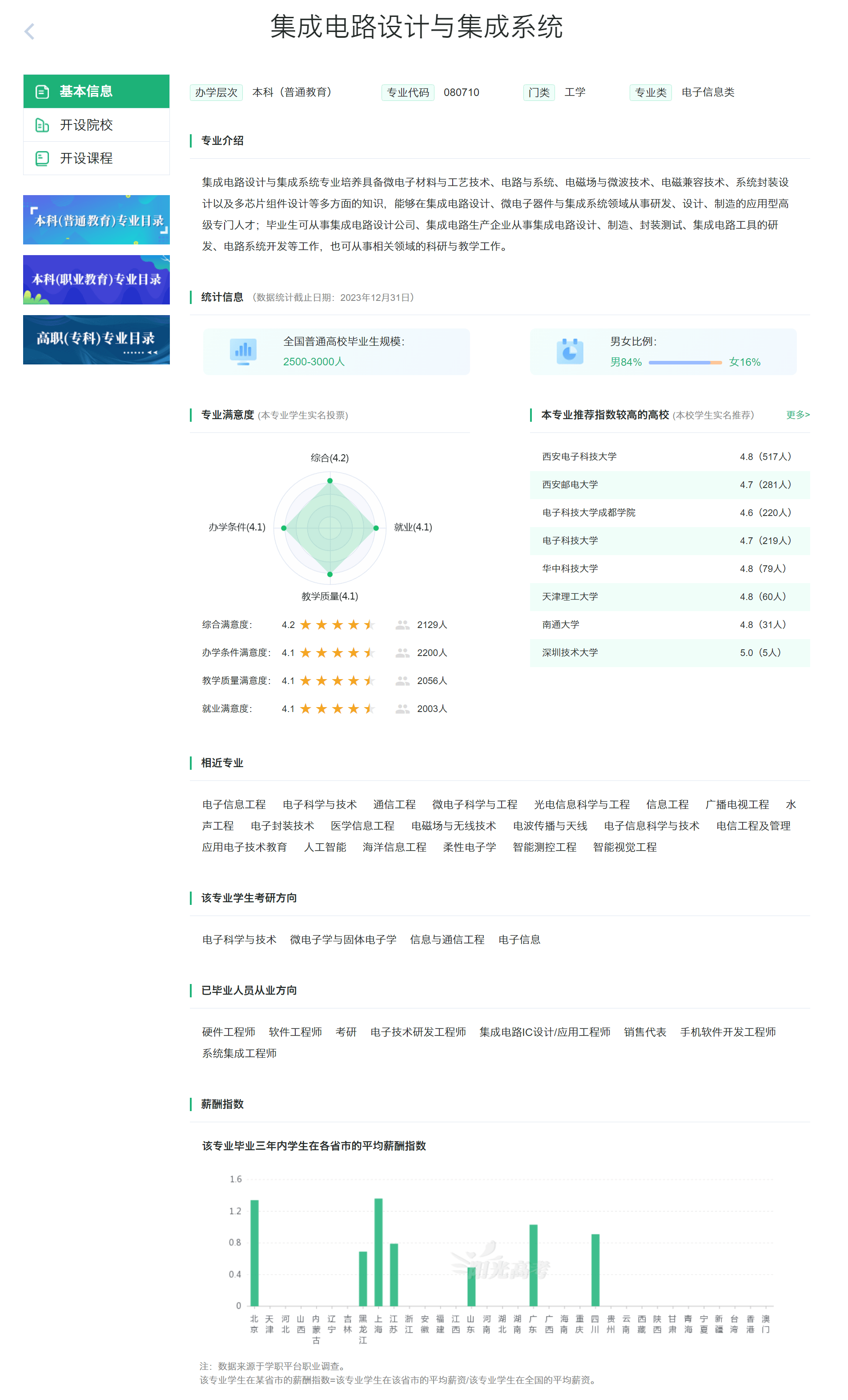Click the 广东 salary bar

click(x=533, y=1265)
